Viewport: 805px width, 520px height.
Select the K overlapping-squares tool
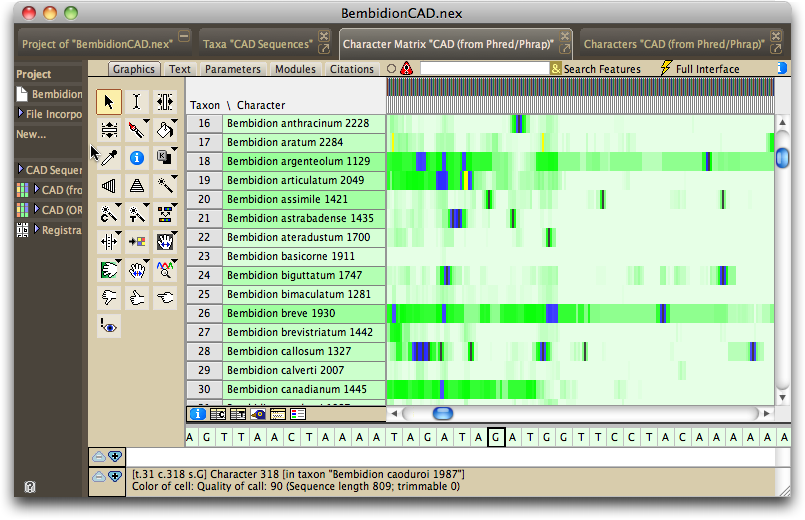click(165, 158)
